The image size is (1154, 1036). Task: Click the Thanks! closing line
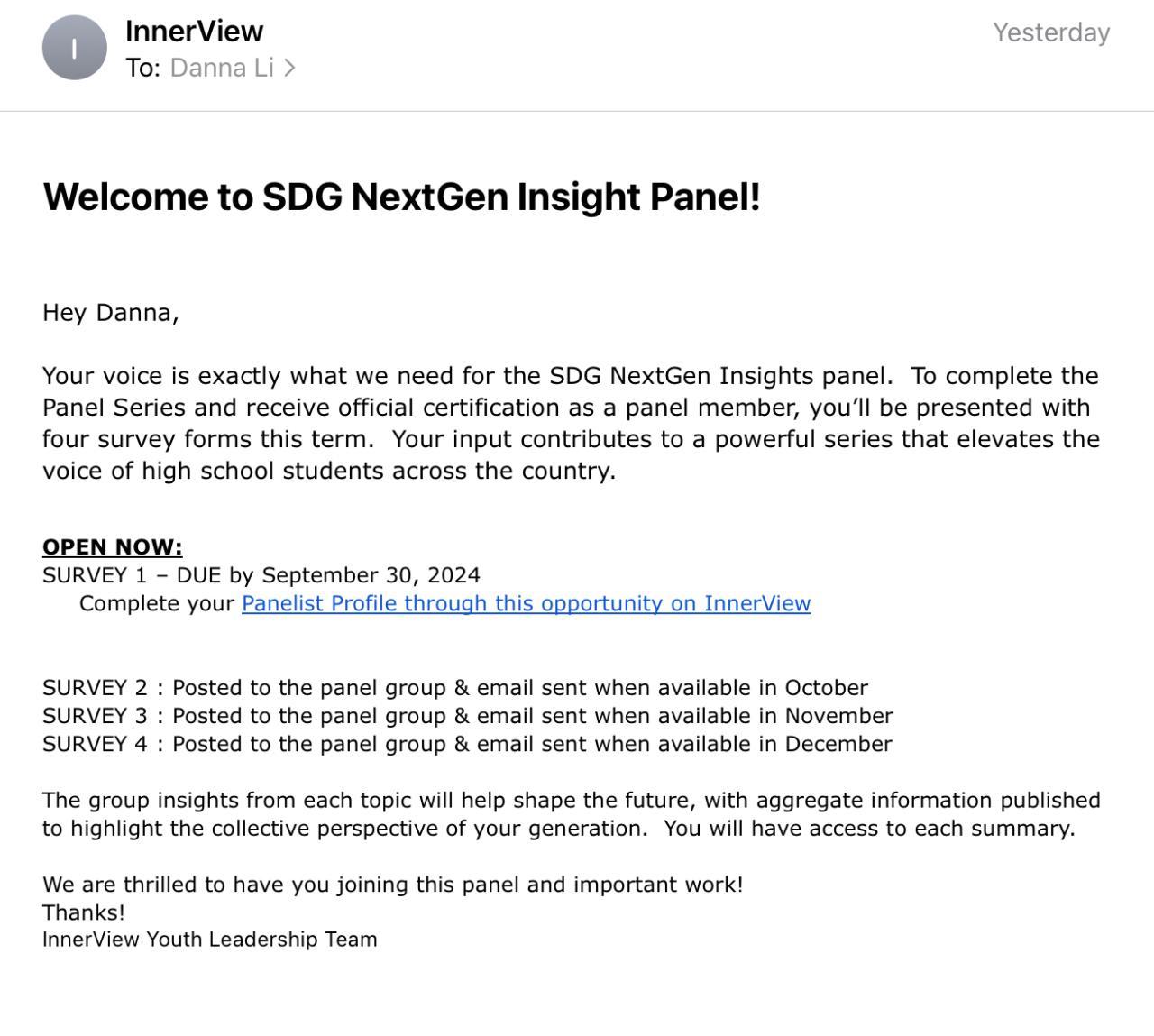point(83,912)
